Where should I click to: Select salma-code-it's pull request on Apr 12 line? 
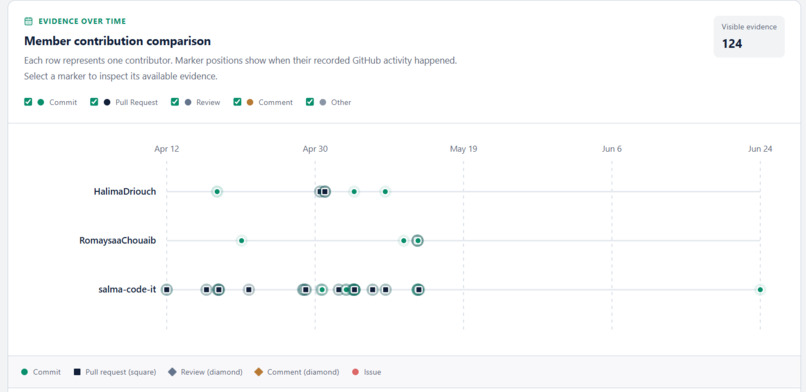tap(167, 290)
